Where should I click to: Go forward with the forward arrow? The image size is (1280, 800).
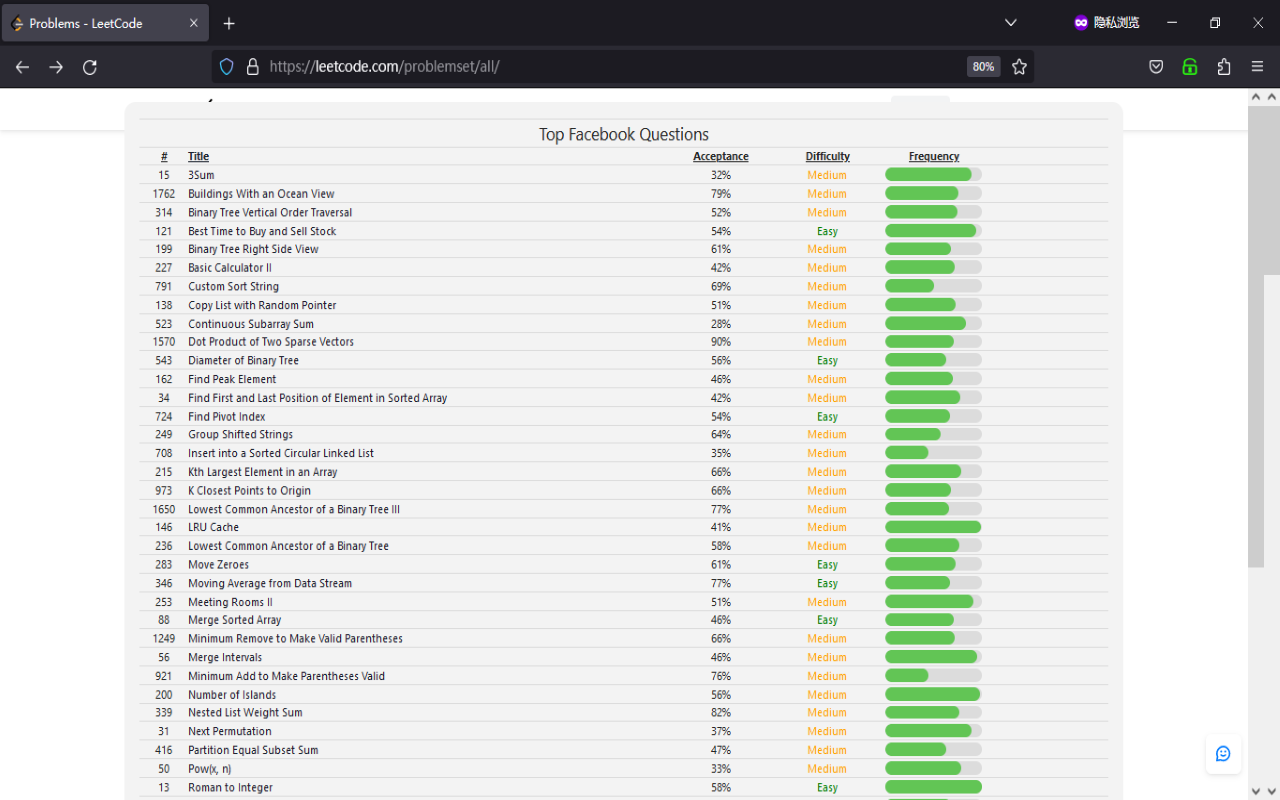[x=56, y=67]
